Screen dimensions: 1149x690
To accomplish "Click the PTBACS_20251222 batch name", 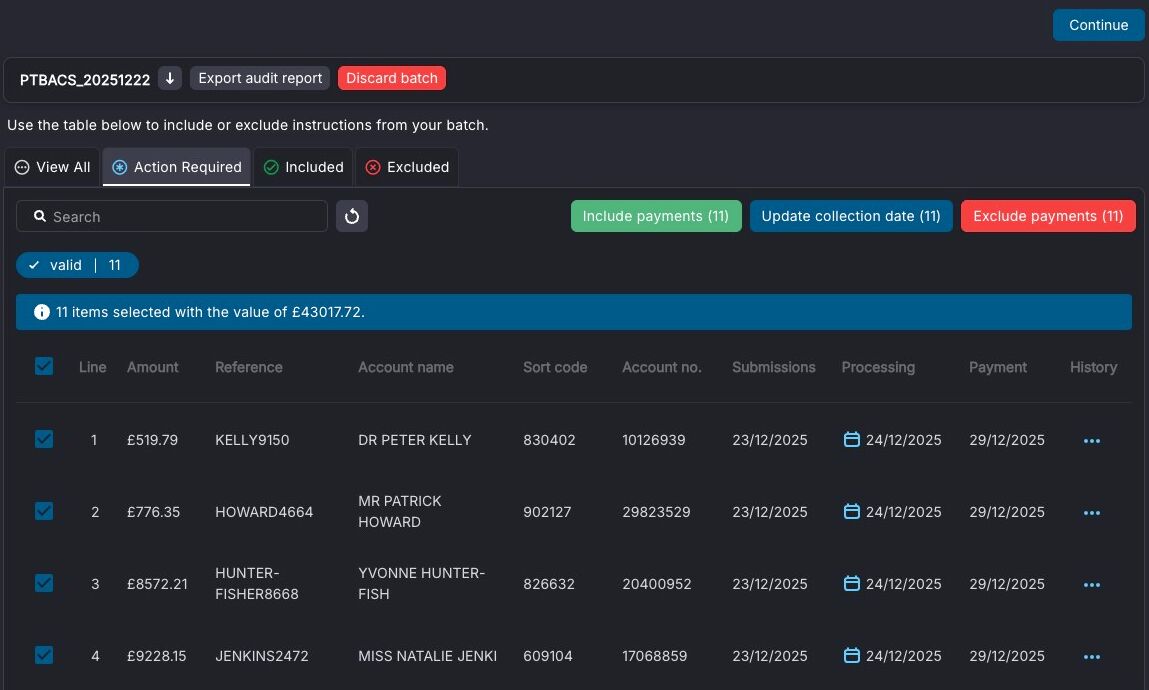I will pos(85,80).
